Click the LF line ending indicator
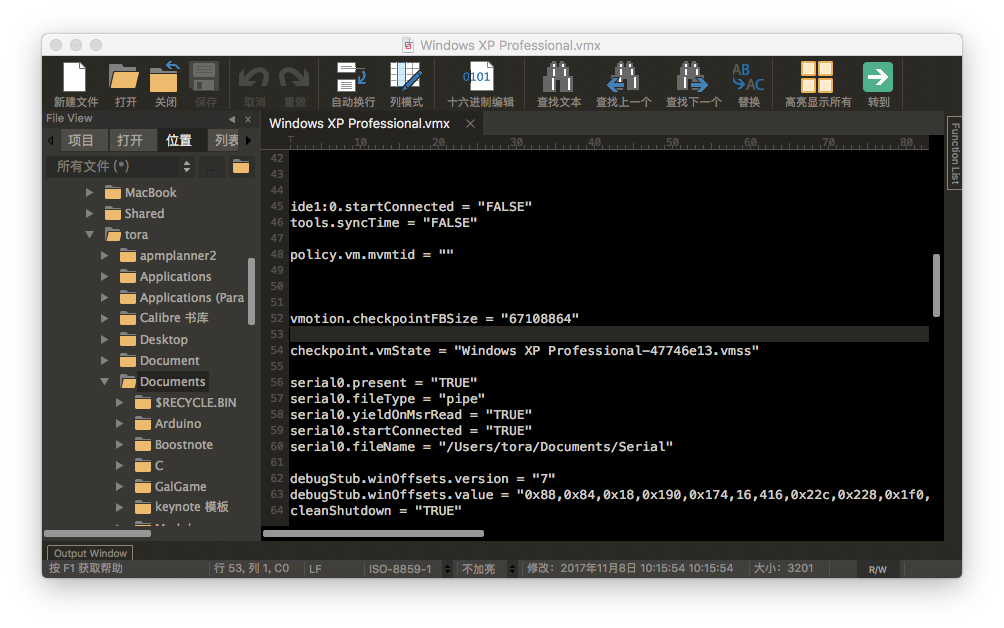This screenshot has height=628, width=1004. (315, 568)
